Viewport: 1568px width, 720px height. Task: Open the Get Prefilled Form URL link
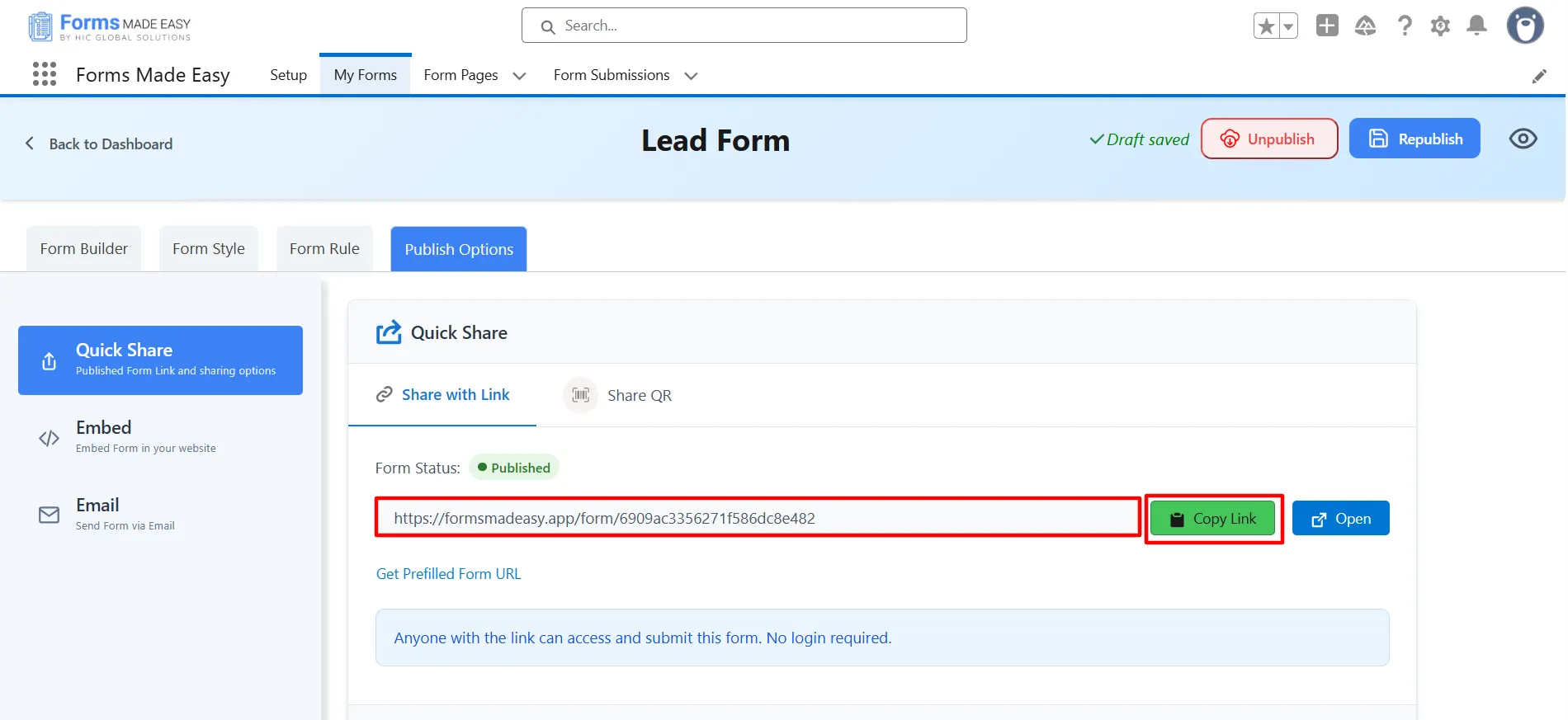(448, 574)
